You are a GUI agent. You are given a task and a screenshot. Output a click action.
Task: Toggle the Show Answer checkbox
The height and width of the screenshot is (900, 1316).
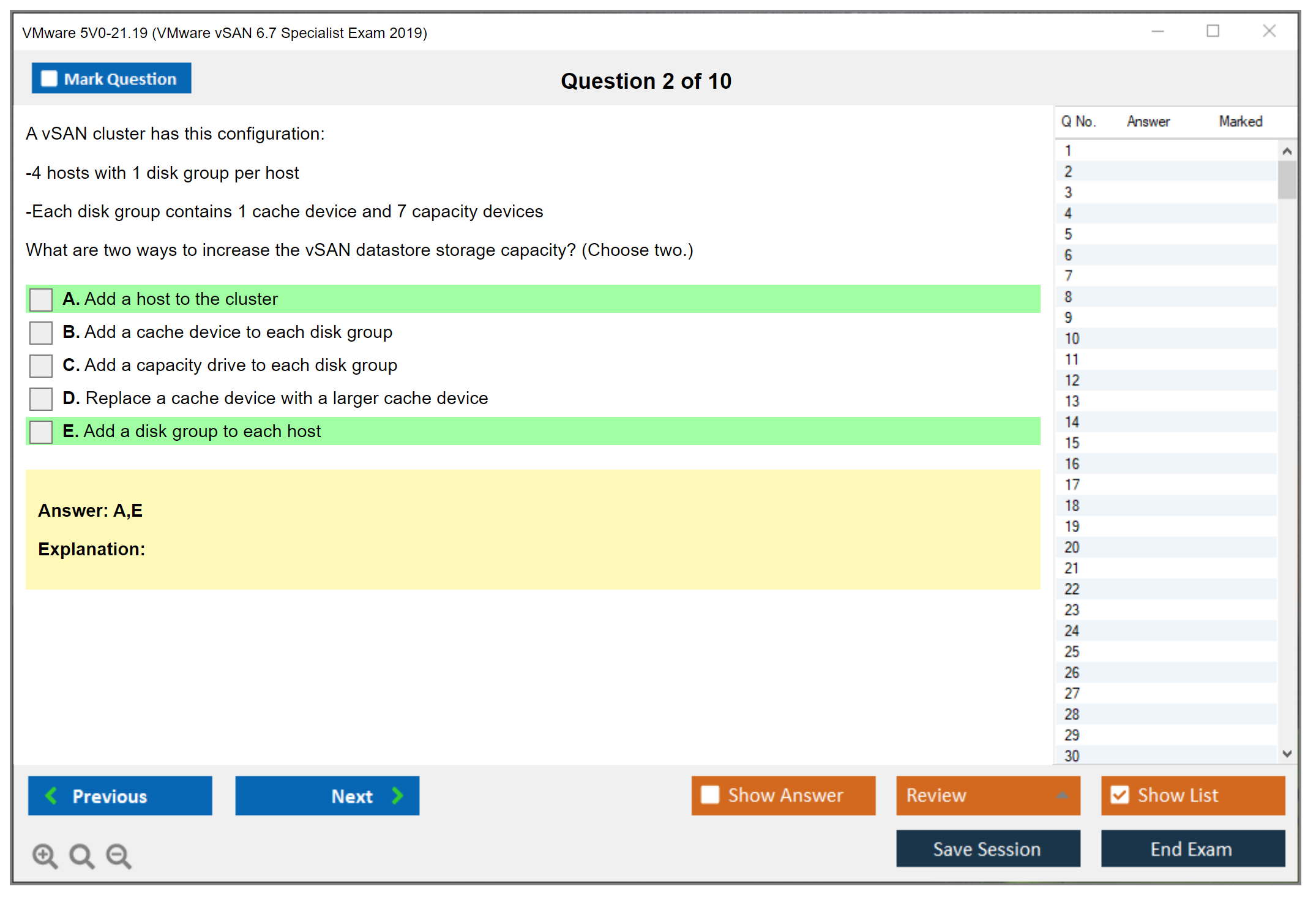click(x=710, y=795)
